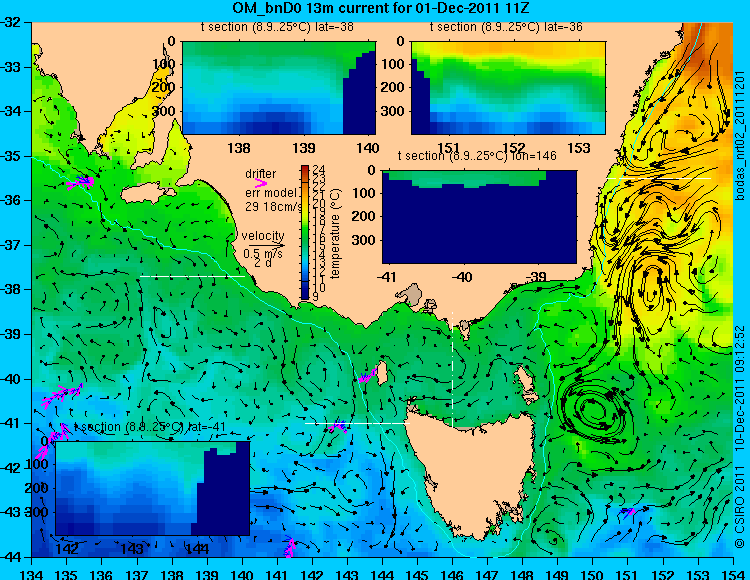Click the dashed white line at longitude 146
Screen dimensions: 750x580
[452, 369]
